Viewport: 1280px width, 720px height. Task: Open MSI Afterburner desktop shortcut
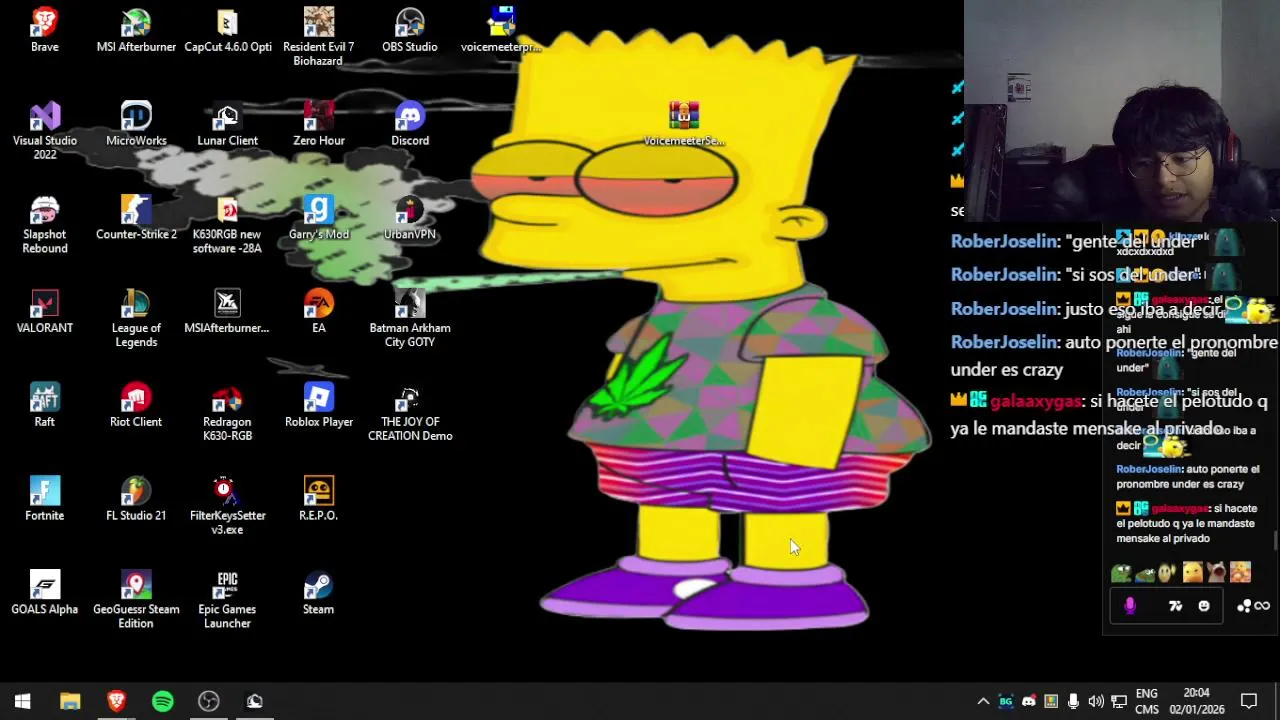coord(136,29)
